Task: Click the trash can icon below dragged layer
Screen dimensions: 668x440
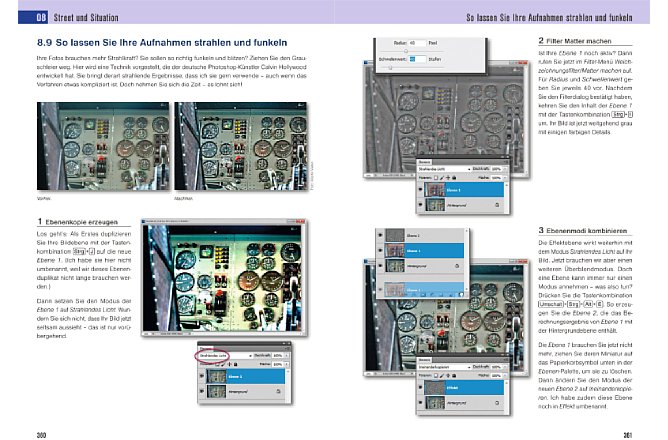Action: 462,295
